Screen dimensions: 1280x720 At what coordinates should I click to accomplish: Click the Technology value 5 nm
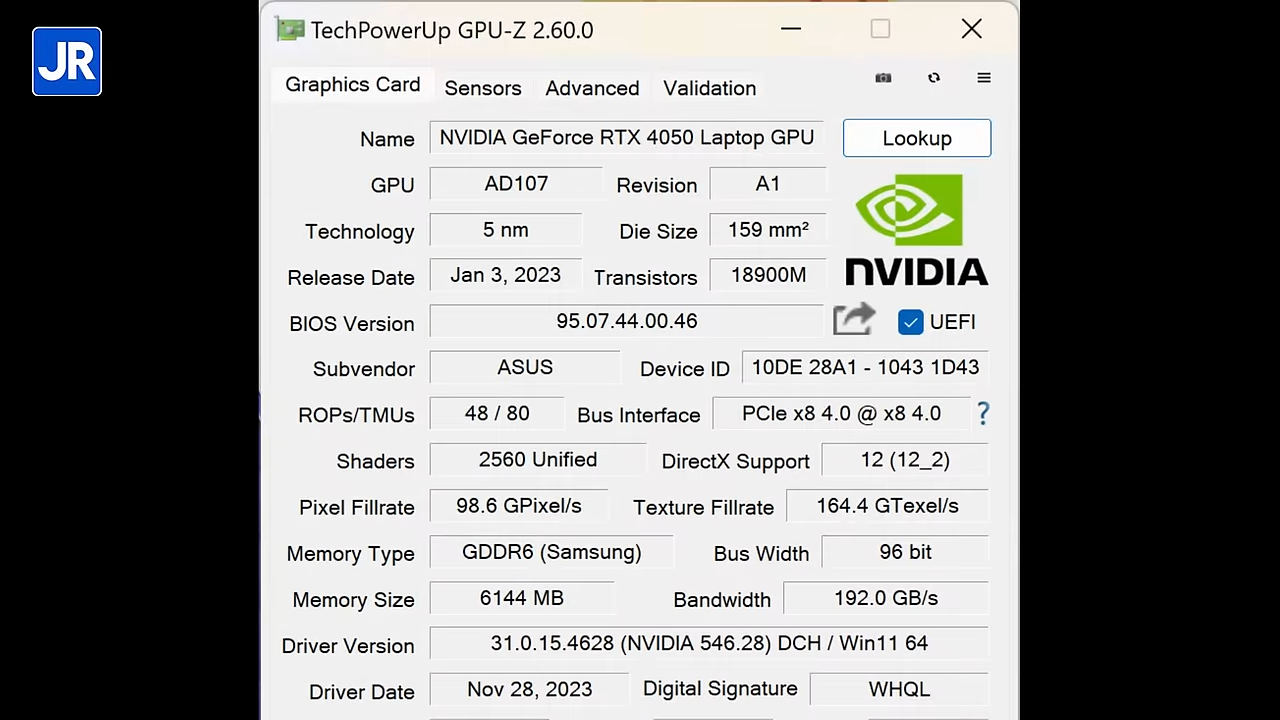coord(506,230)
